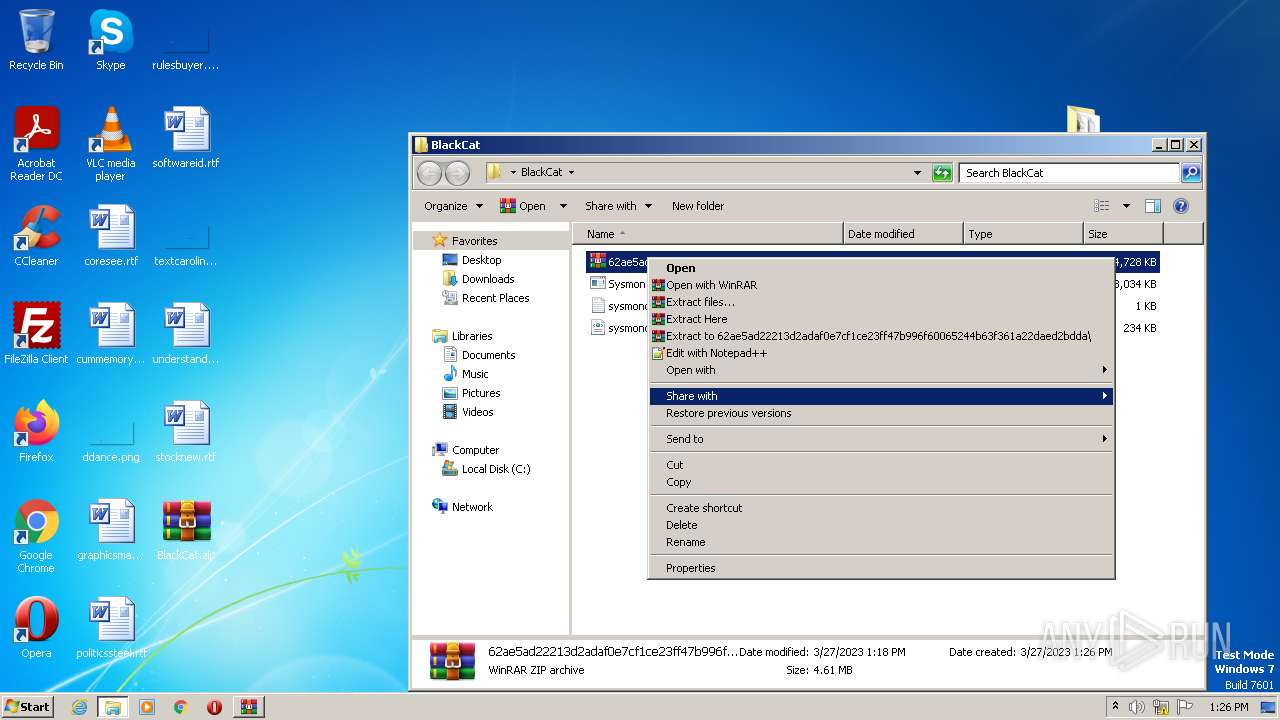Launch FileZilla Client shortcut
The width and height of the screenshot is (1280, 720).
[x=36, y=334]
